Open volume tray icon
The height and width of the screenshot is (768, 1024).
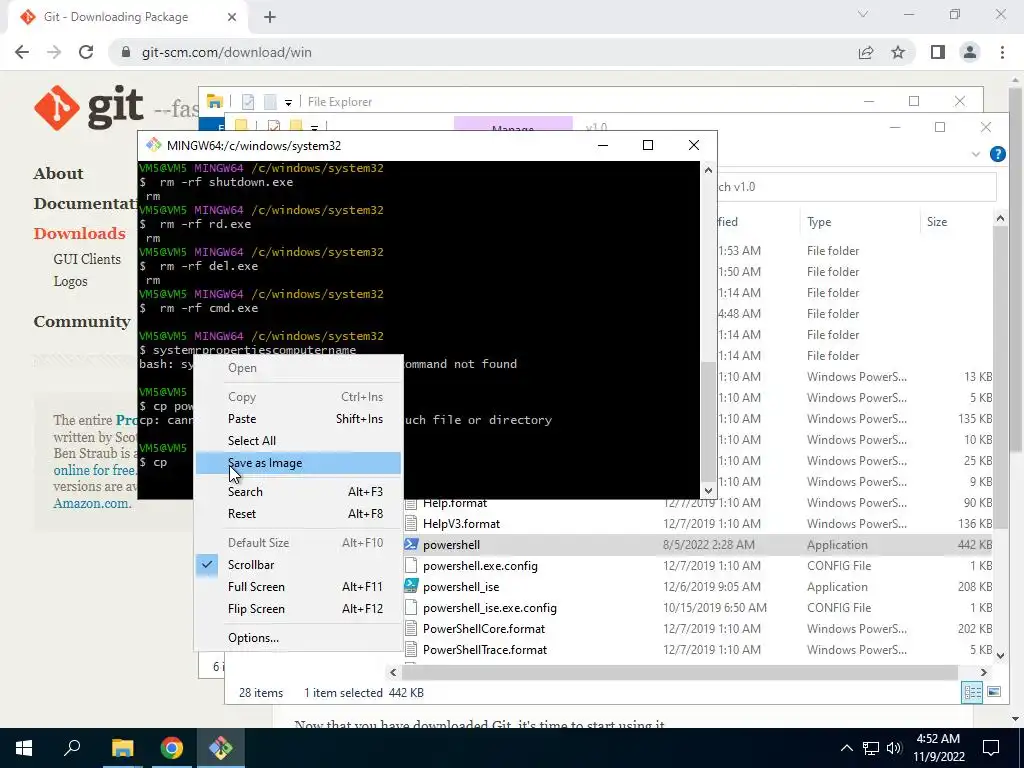(x=894, y=748)
